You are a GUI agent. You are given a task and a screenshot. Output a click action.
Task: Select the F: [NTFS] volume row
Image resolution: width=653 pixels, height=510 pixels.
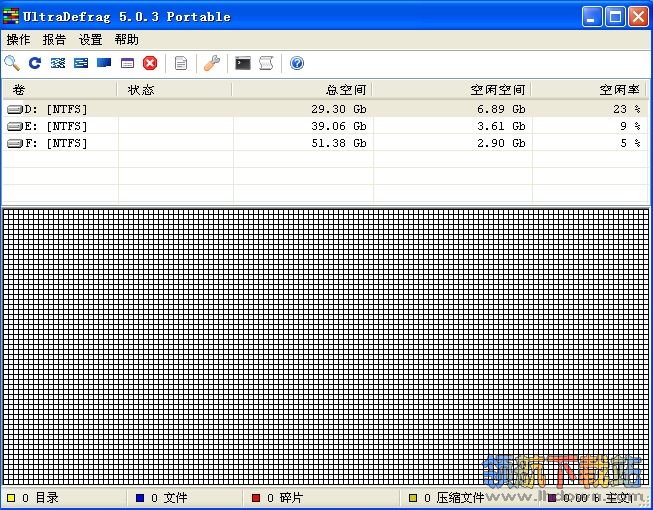click(x=325, y=143)
